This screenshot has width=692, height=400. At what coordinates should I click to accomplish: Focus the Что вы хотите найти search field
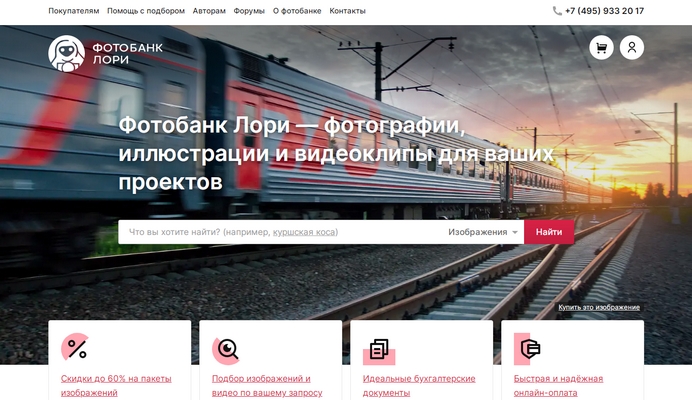click(281, 232)
